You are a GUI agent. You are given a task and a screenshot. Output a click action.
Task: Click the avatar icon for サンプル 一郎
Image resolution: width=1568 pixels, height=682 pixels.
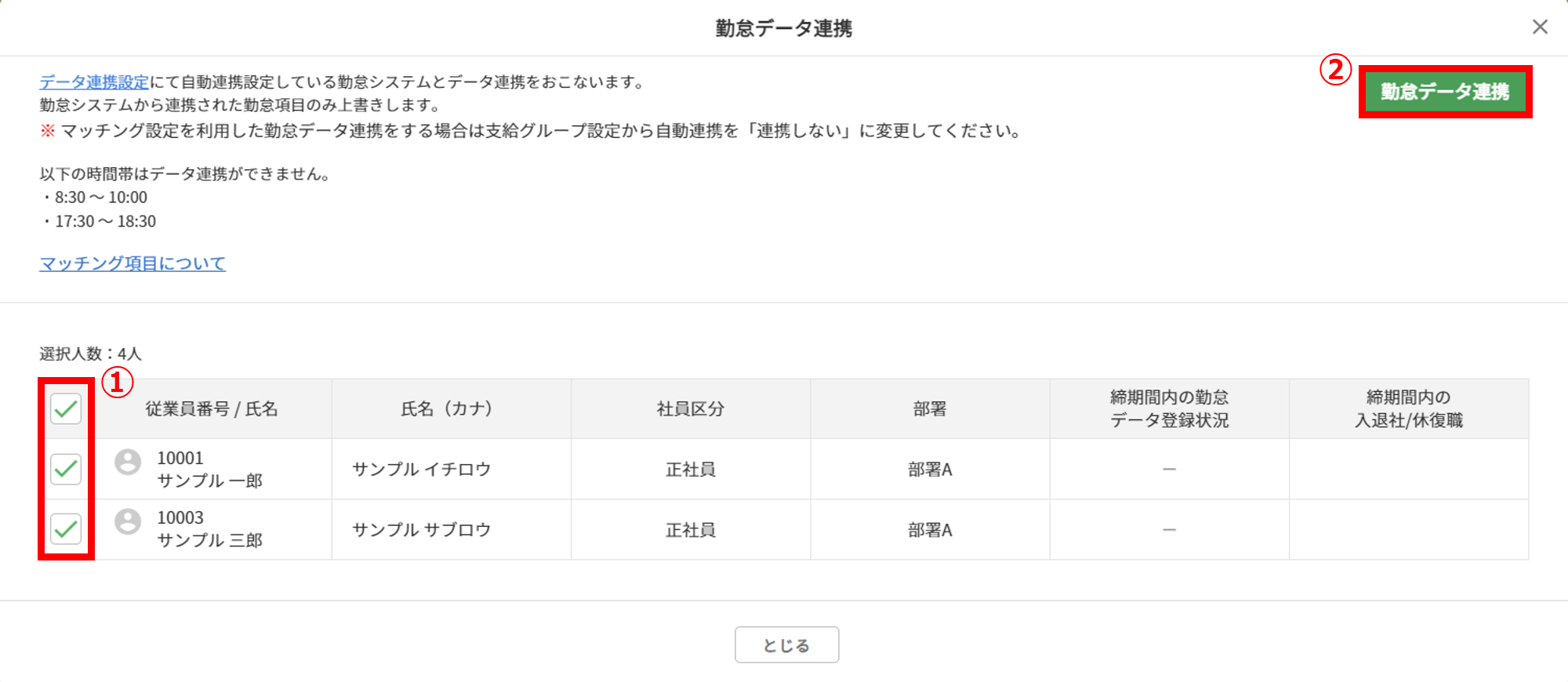128,462
